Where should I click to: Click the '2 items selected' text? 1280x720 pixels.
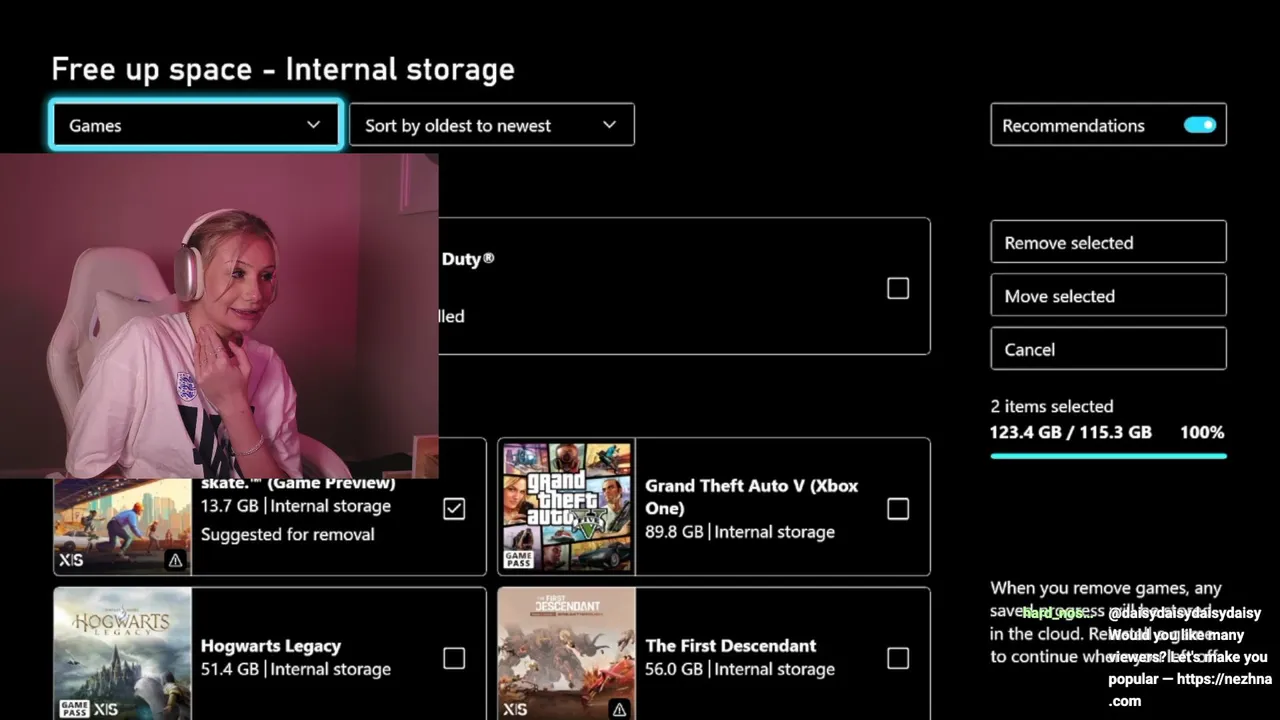(1051, 406)
